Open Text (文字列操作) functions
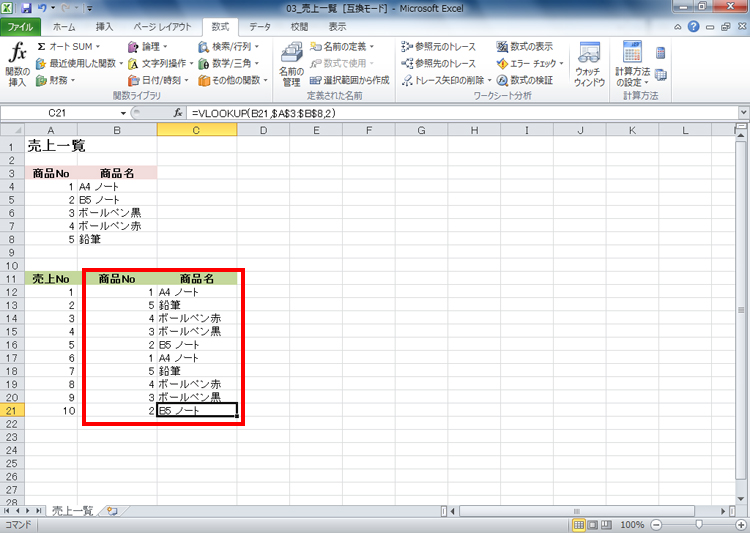Image resolution: width=750 pixels, height=533 pixels. pyautogui.click(x=160, y=64)
